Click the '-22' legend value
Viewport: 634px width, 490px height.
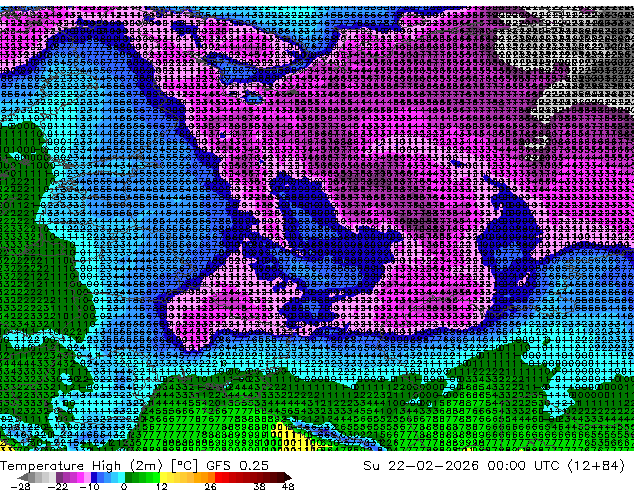tap(57, 486)
